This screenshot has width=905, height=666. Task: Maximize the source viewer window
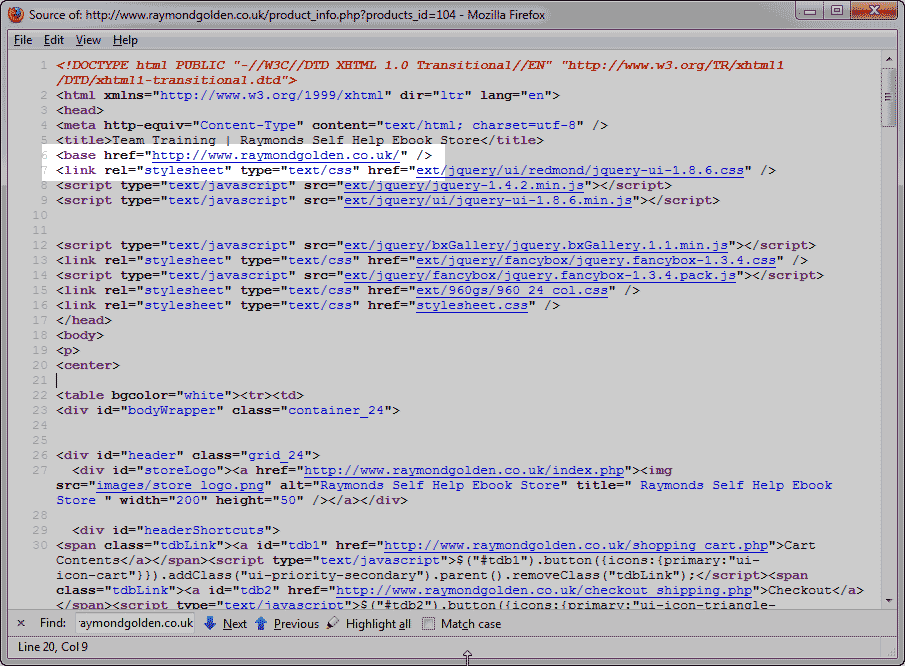click(x=837, y=10)
